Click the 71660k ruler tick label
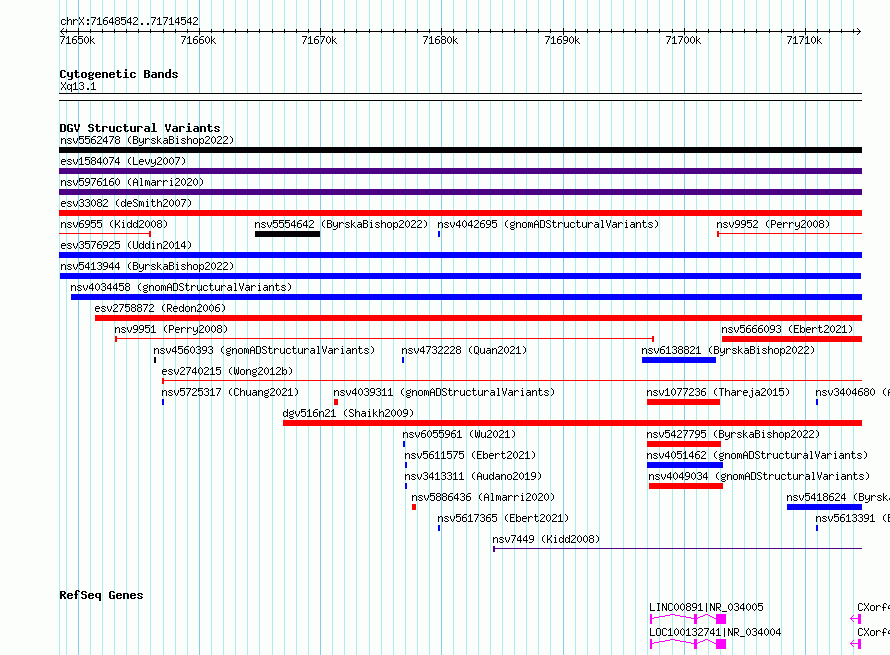 click(x=198, y=40)
